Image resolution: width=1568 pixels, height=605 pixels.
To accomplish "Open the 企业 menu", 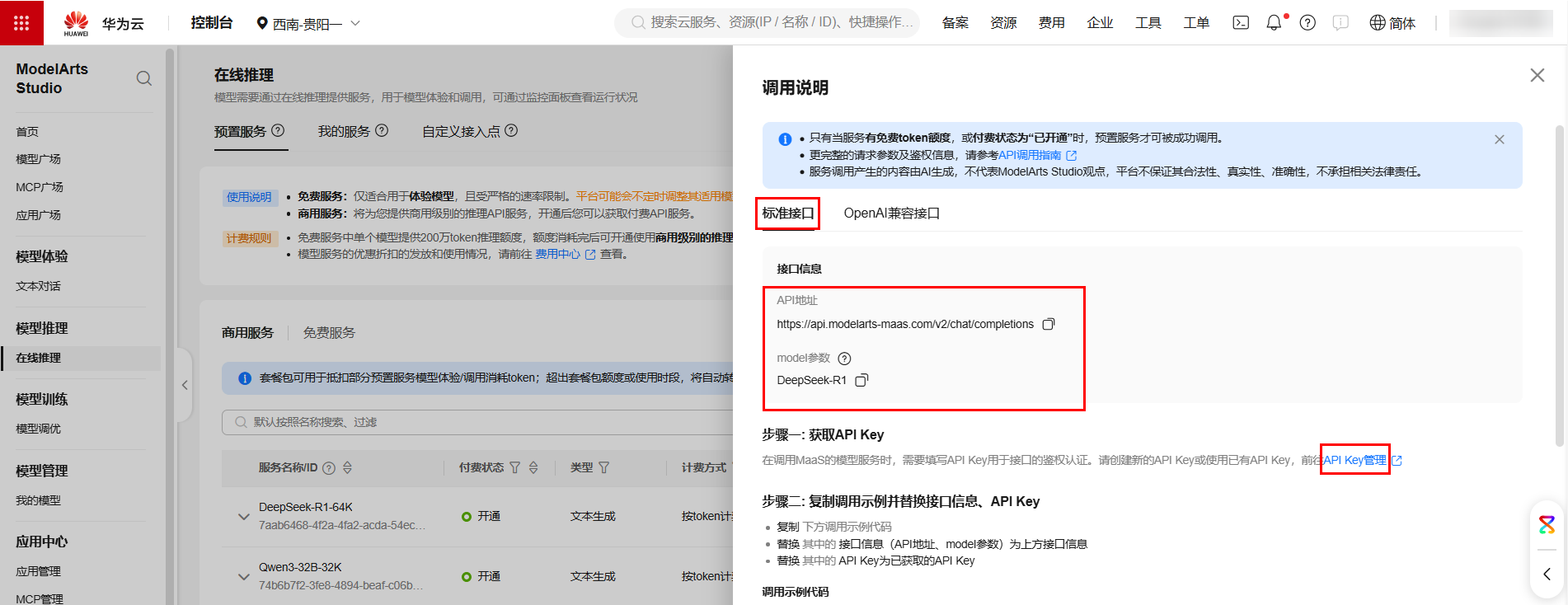I will pos(1100,23).
